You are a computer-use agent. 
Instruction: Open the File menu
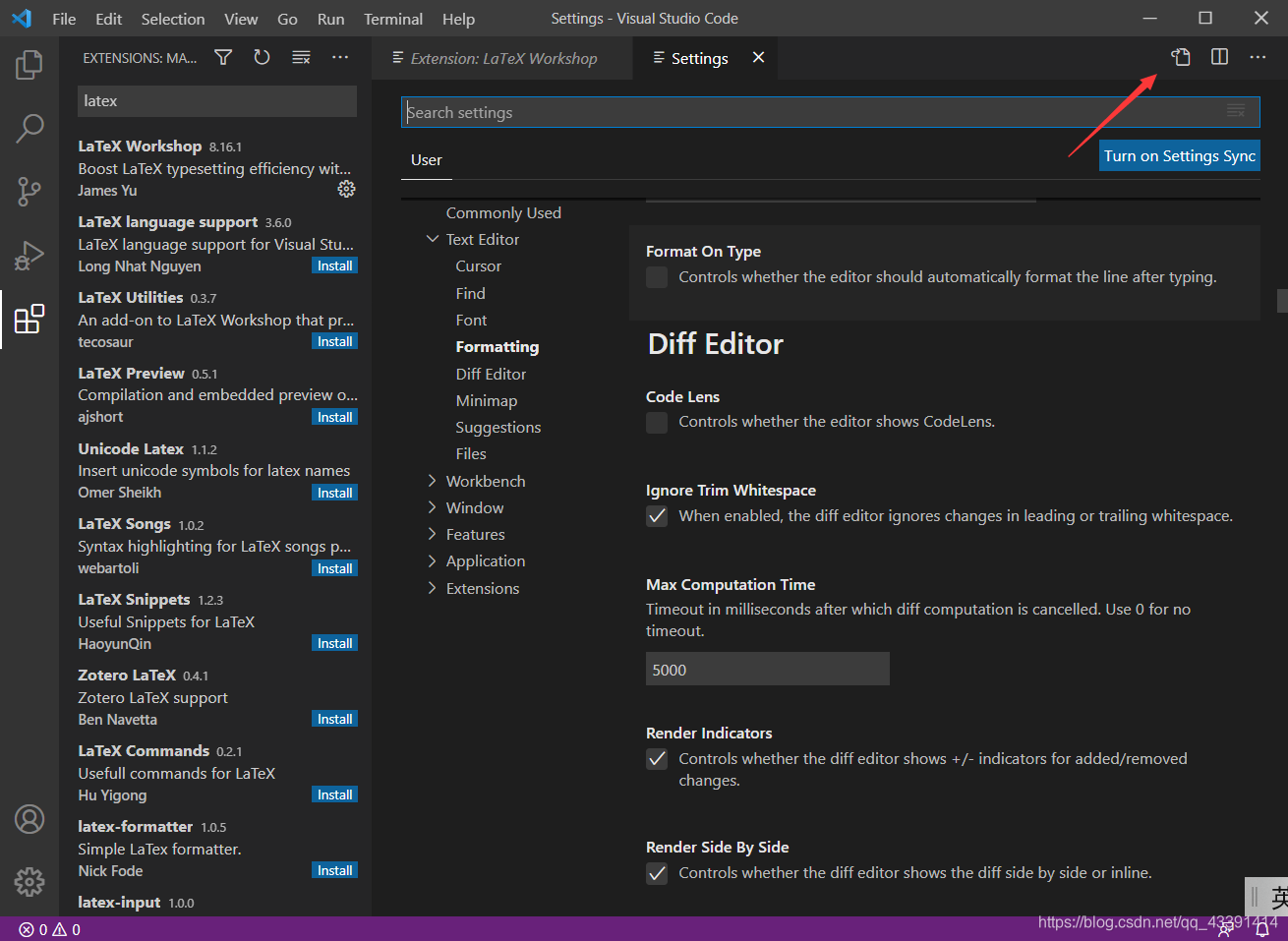(64, 19)
